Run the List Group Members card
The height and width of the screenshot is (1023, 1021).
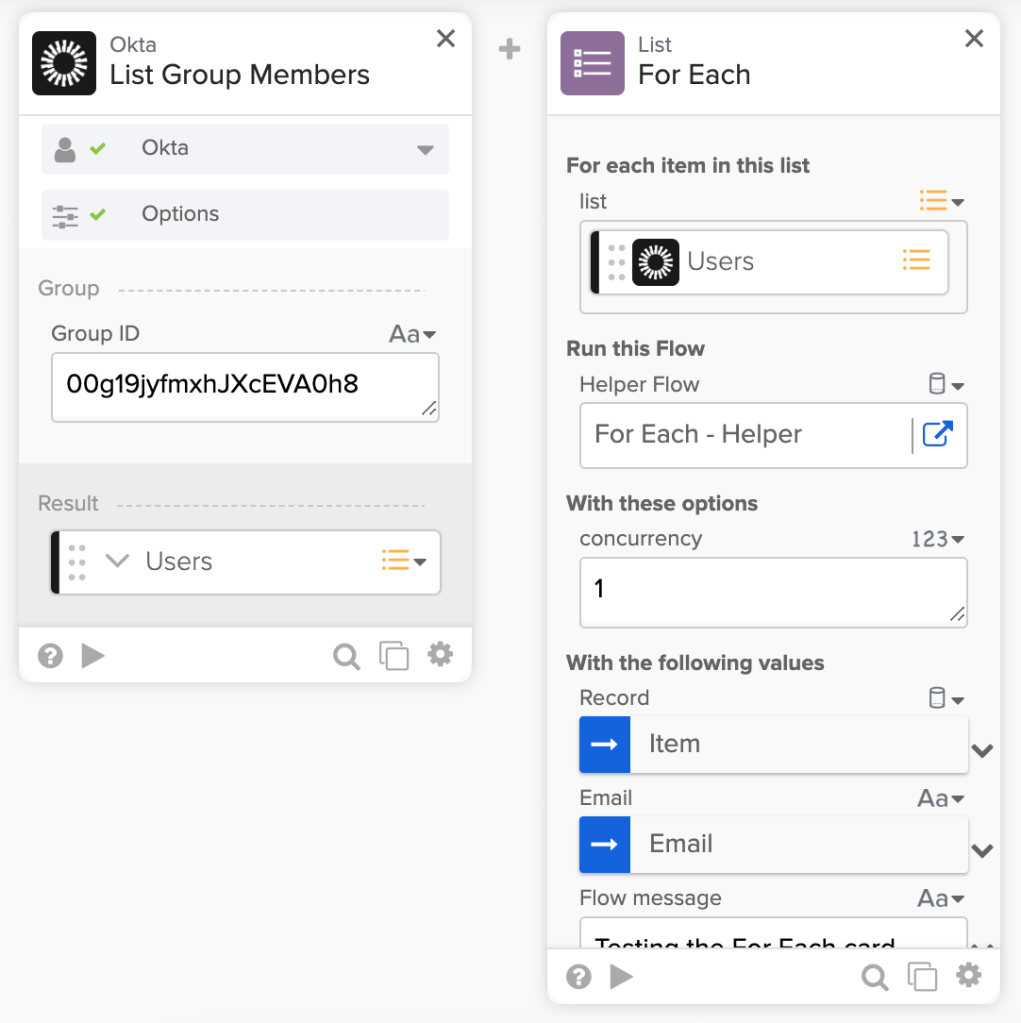point(93,656)
